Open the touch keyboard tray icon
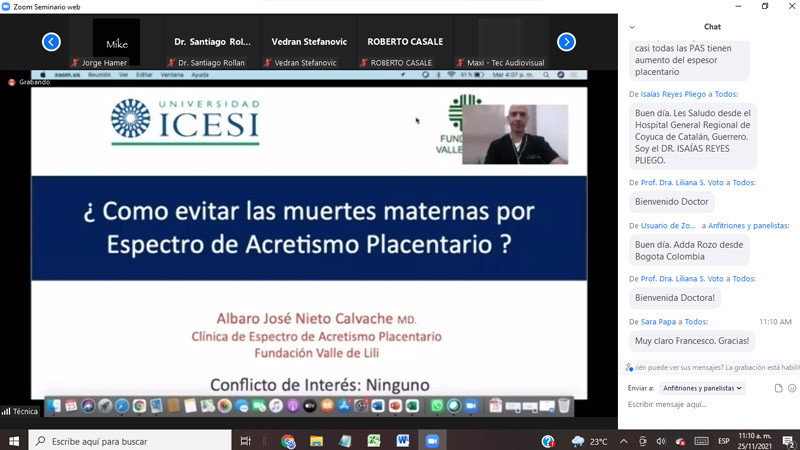This screenshot has height=450, width=800. [x=701, y=441]
